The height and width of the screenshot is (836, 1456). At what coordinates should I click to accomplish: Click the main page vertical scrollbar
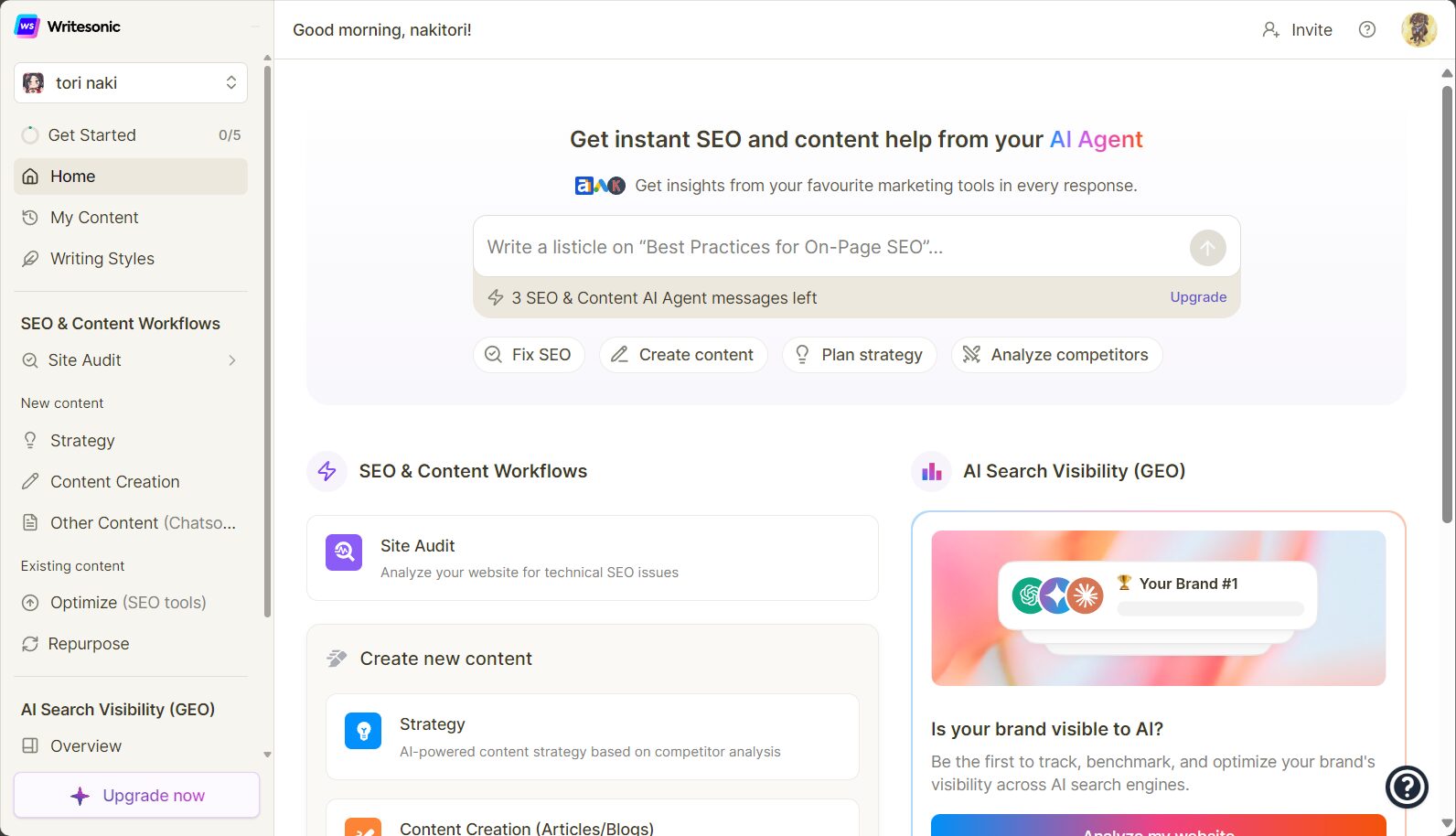pyautogui.click(x=1447, y=304)
